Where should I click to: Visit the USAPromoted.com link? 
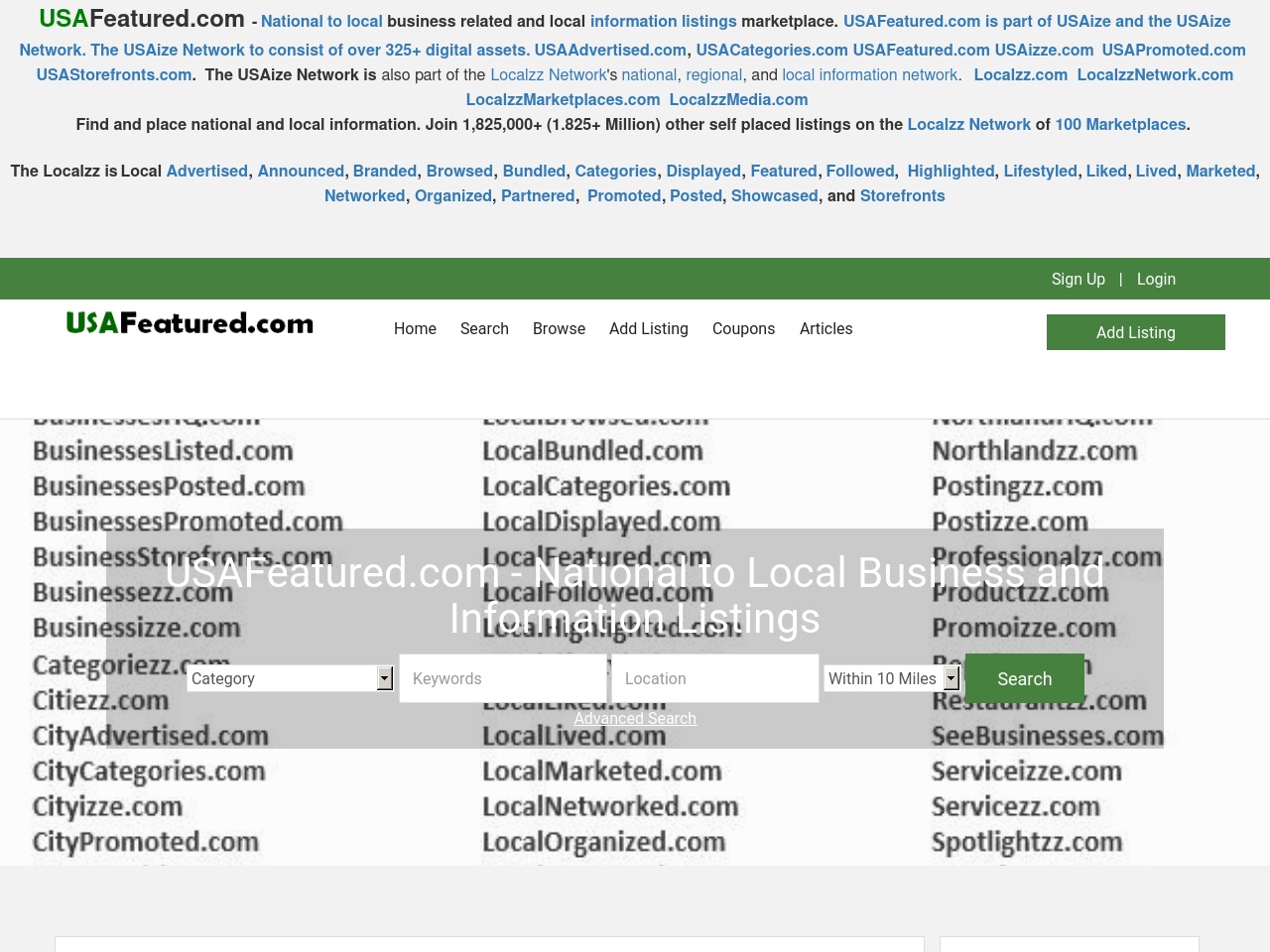point(1174,50)
